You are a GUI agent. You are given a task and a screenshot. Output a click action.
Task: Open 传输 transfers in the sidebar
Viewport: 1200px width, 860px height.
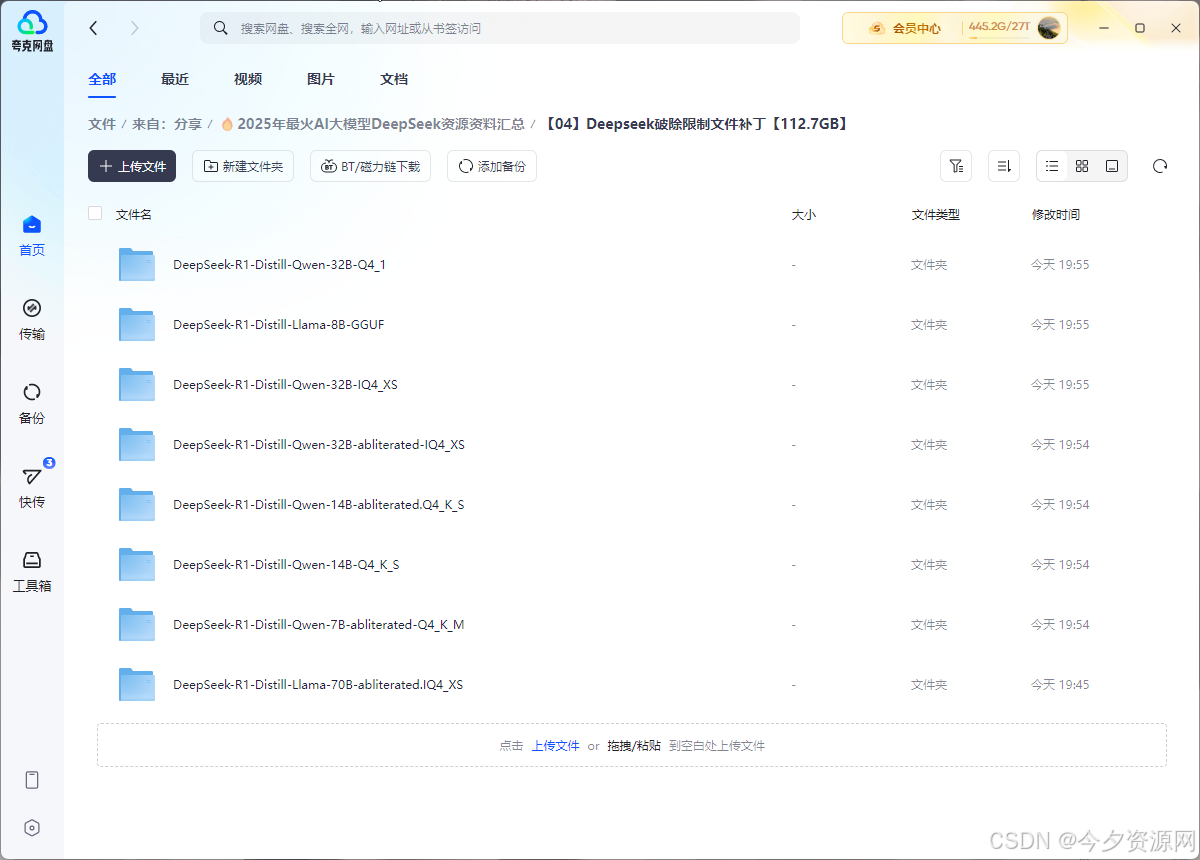point(32,320)
